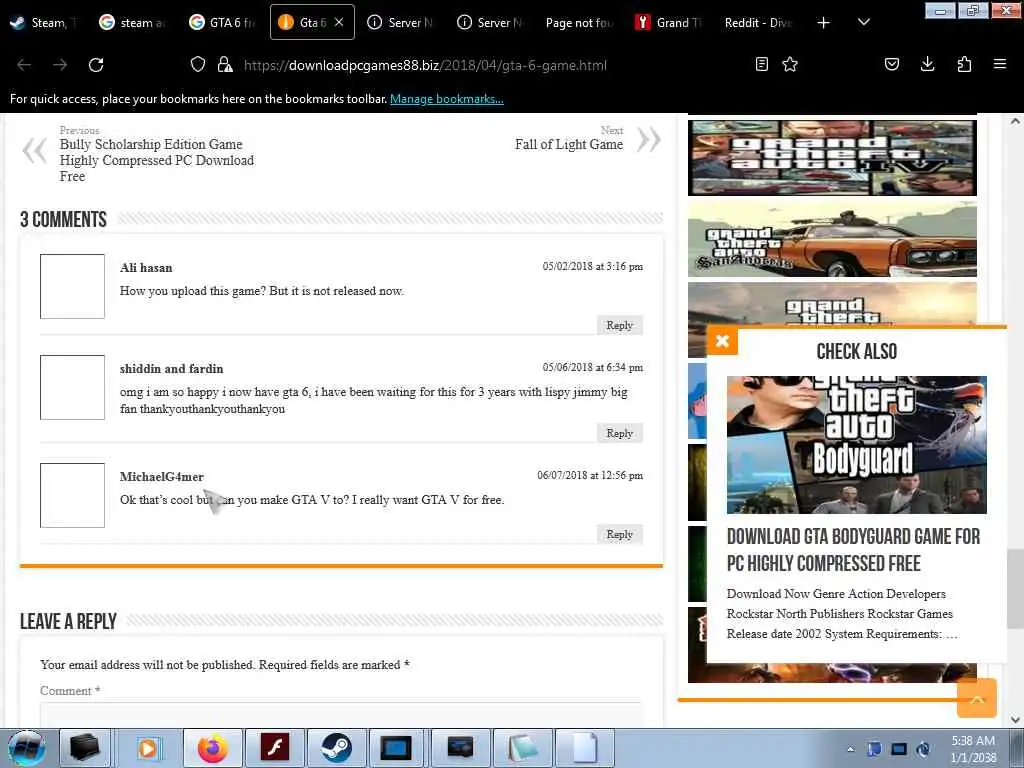Click the next double-chevron arrow
Screen dimensions: 1024x768
648,139
